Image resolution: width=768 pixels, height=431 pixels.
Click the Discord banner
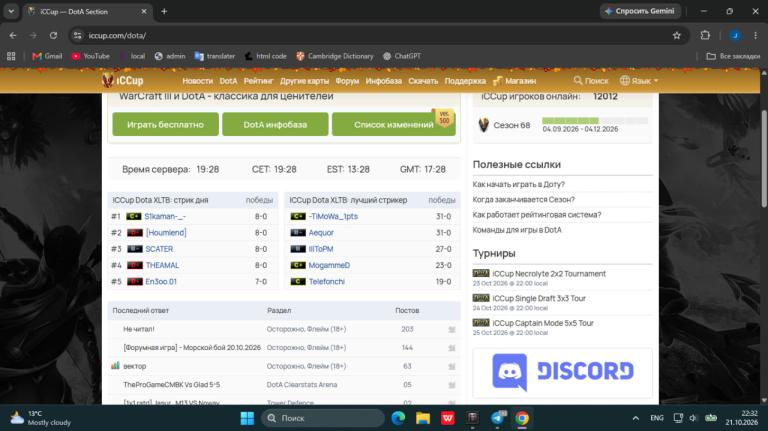click(x=562, y=372)
